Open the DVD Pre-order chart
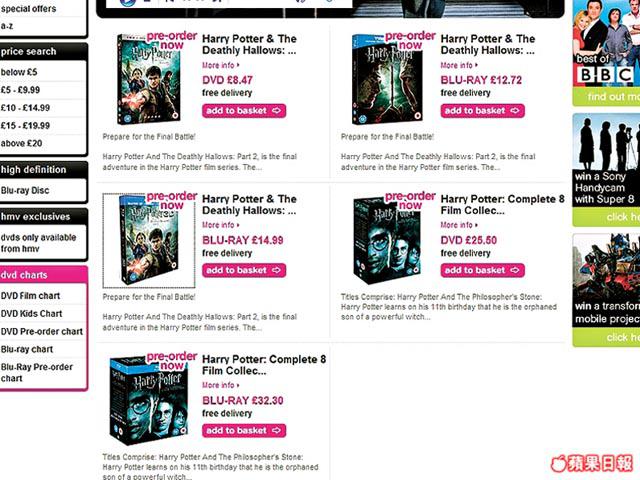The width and height of the screenshot is (640, 480). click(43, 331)
